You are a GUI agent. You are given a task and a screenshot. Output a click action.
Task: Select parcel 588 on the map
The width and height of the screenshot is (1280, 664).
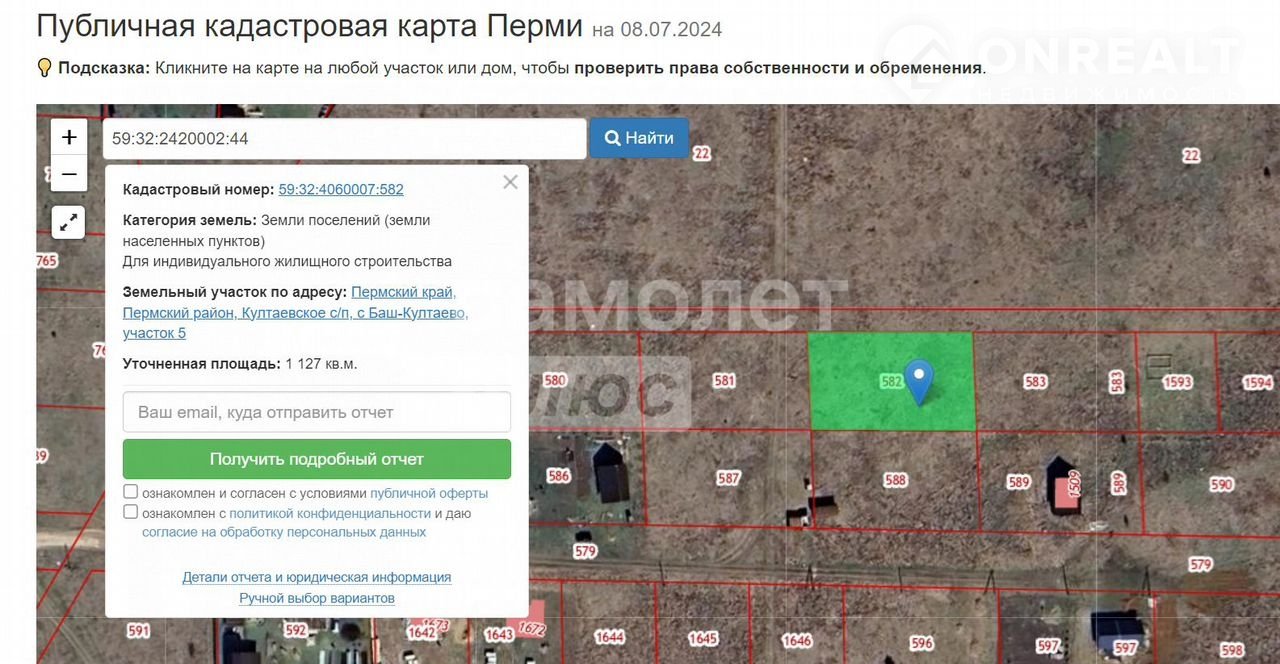[895, 480]
